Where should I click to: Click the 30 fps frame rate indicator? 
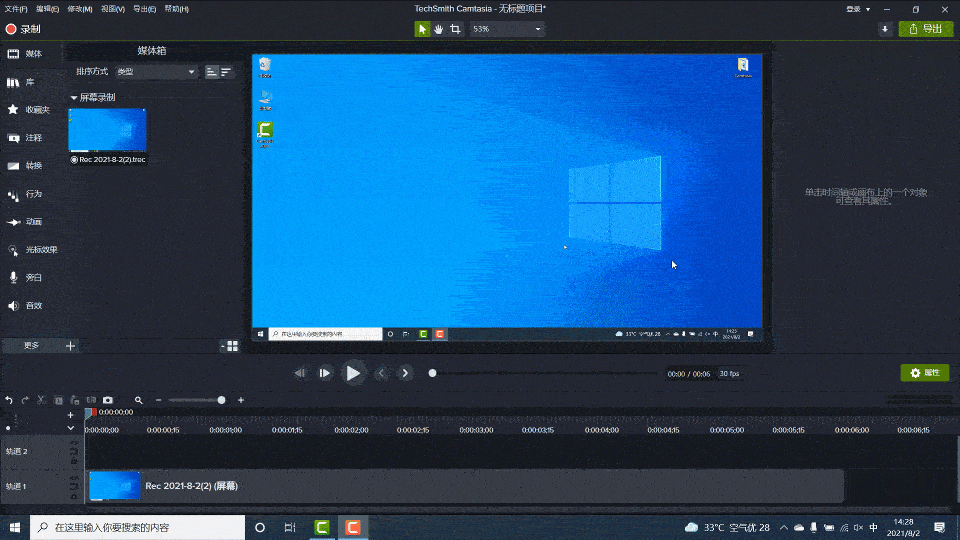[x=729, y=373]
